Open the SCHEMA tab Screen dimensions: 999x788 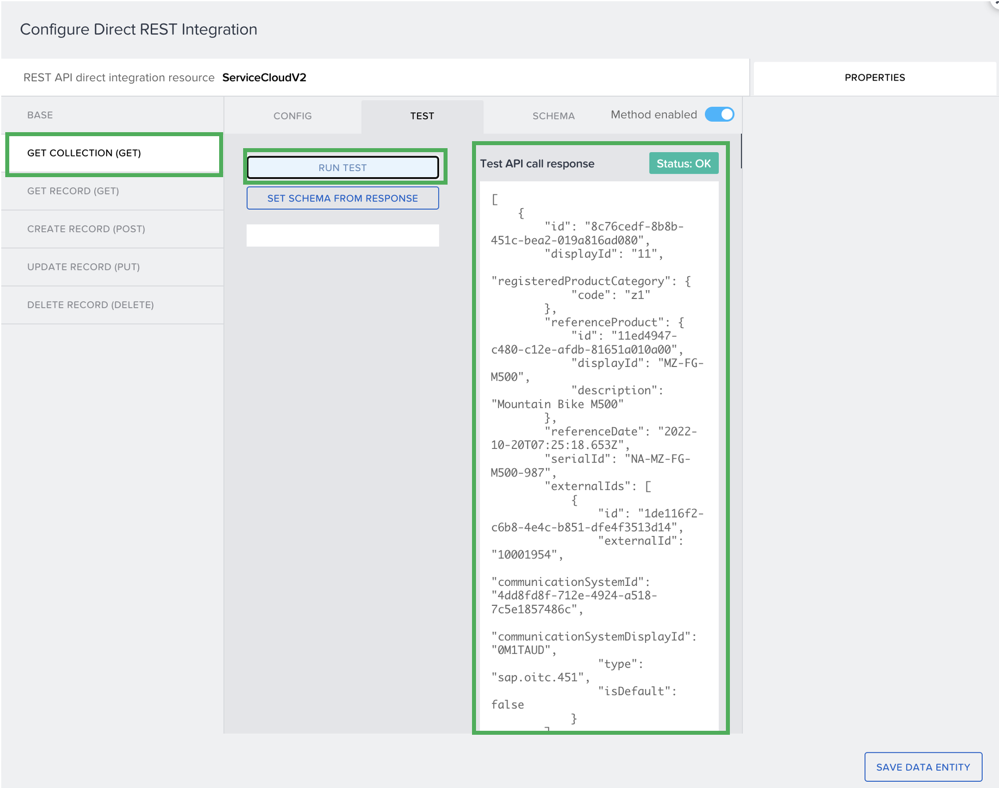[553, 116]
